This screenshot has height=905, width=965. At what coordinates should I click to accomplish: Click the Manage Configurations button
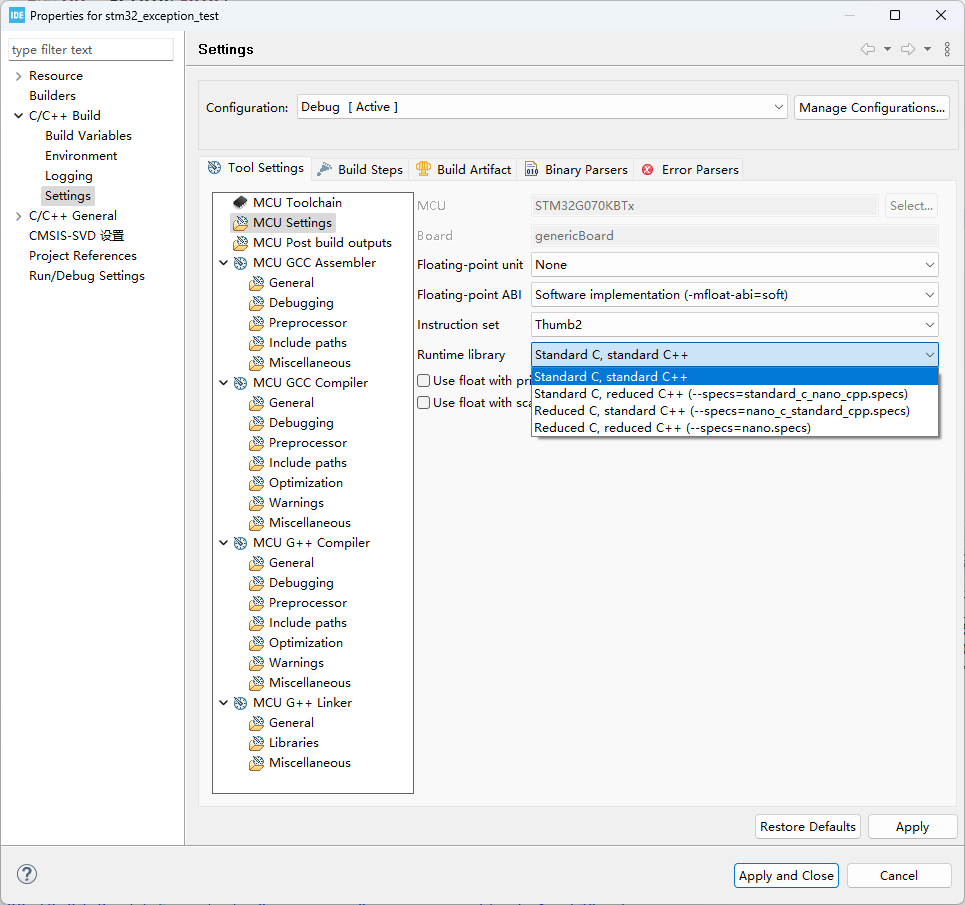click(x=871, y=107)
